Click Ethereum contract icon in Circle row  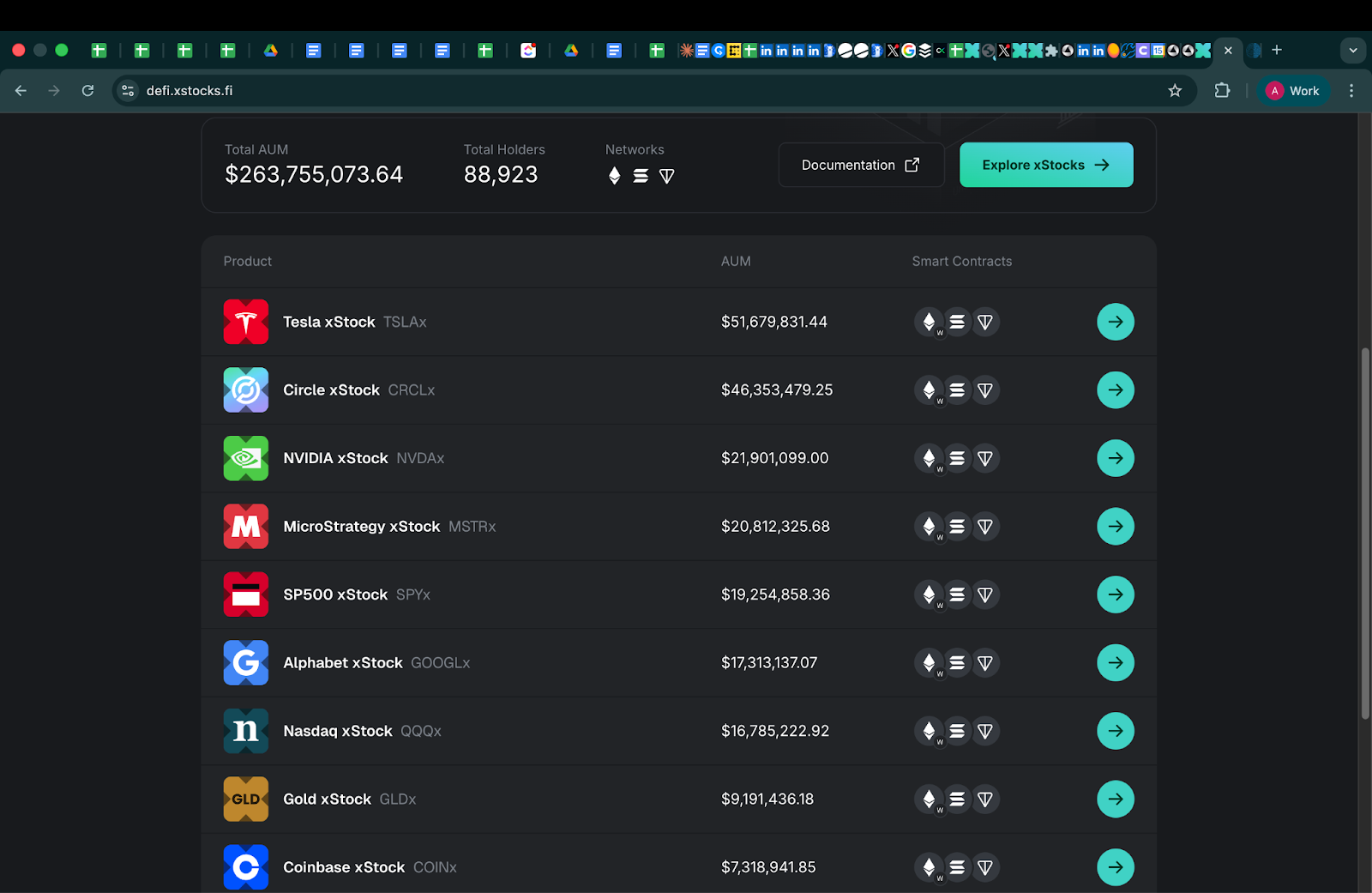(929, 389)
